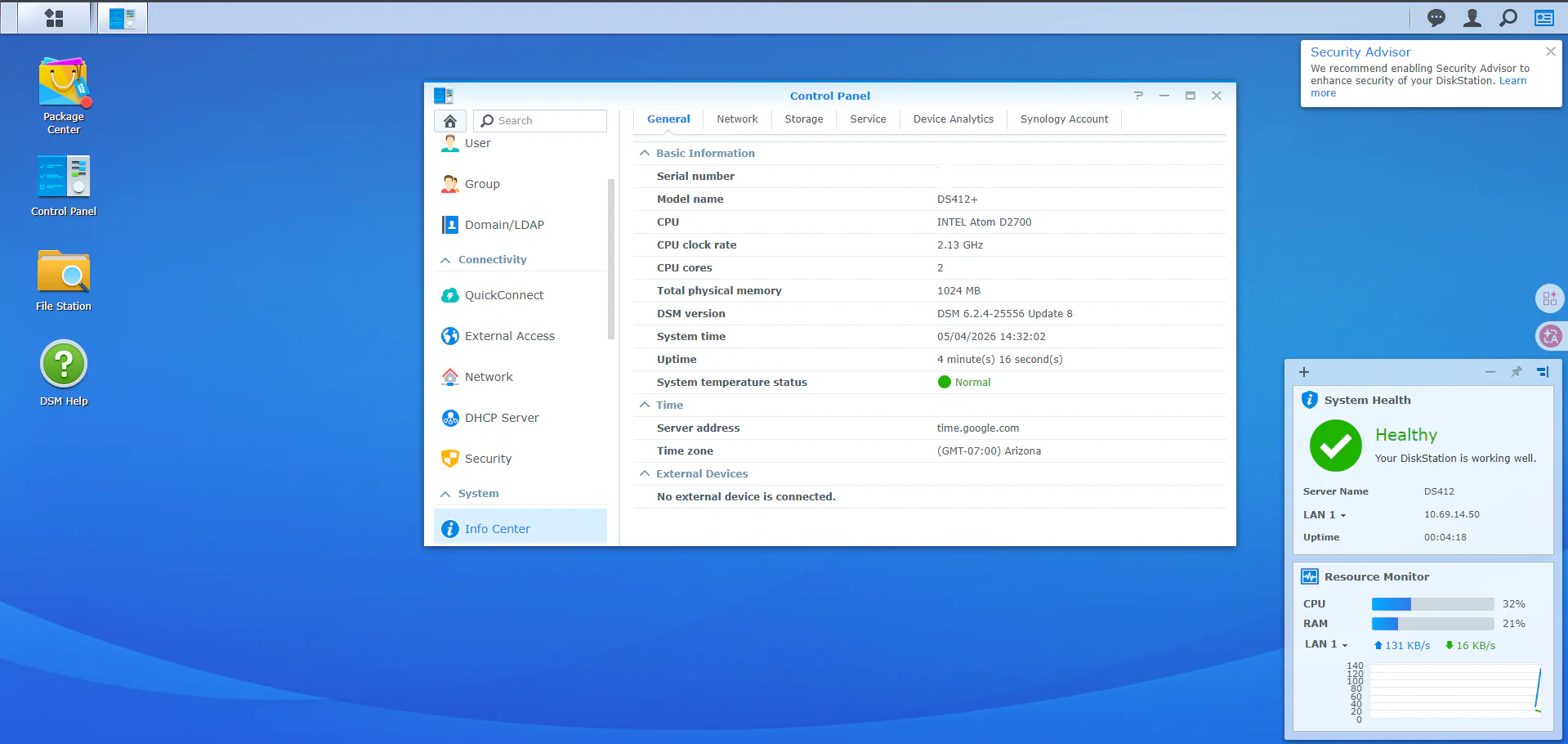Switch to the Device Analytics tab

tap(954, 119)
